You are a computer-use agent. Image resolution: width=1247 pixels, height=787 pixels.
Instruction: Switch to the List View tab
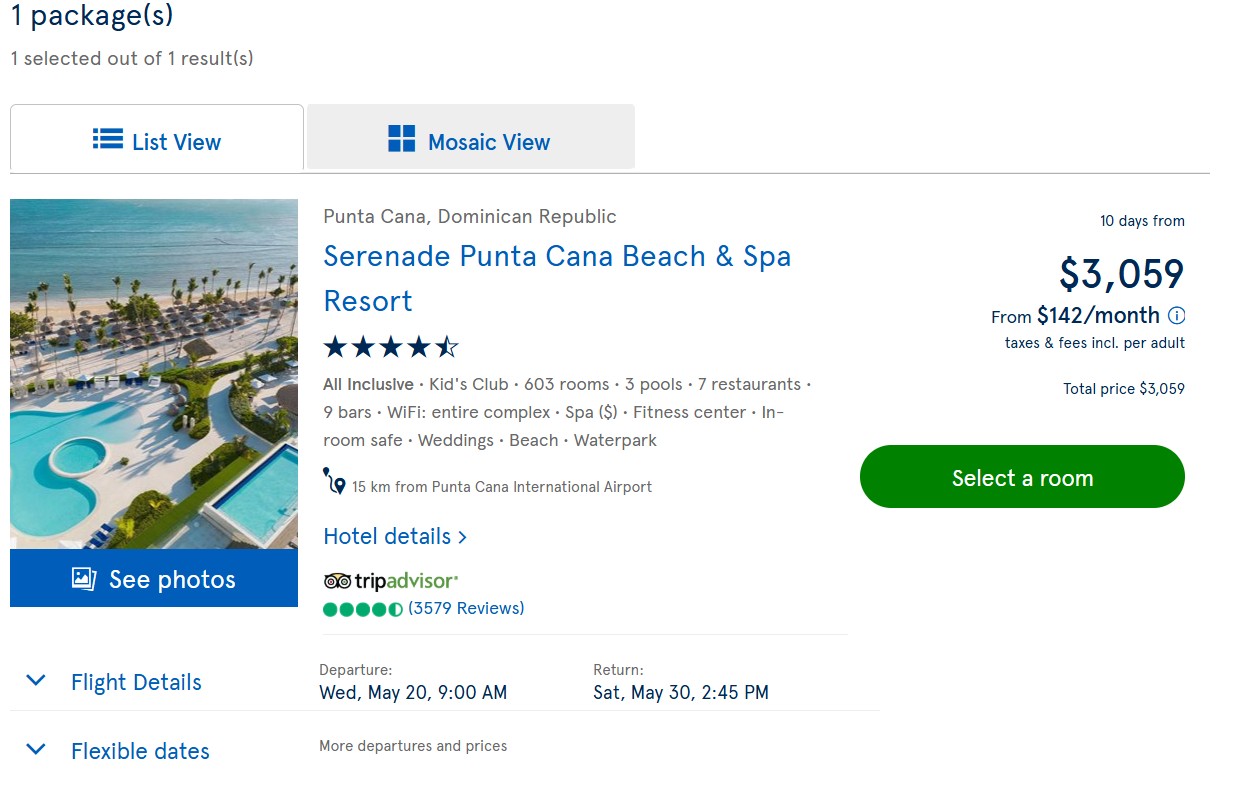point(157,140)
